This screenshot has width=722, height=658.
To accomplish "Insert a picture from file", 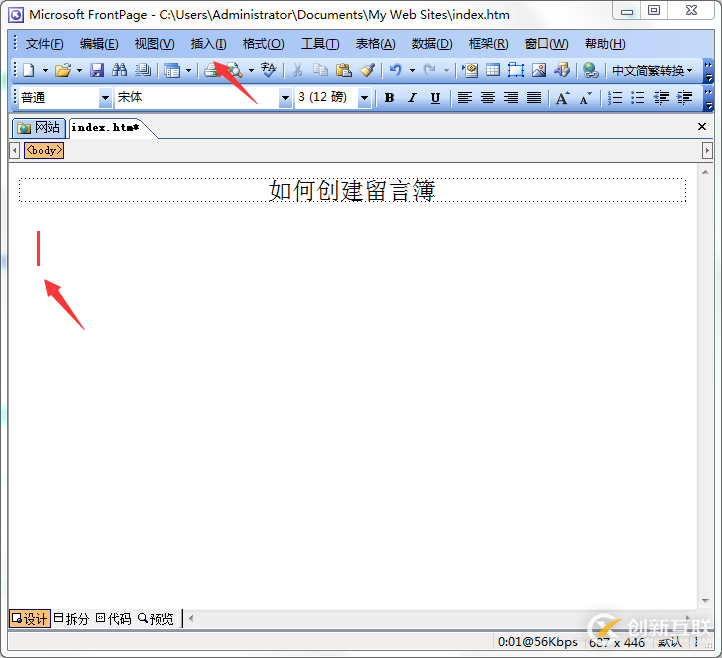I will 539,70.
